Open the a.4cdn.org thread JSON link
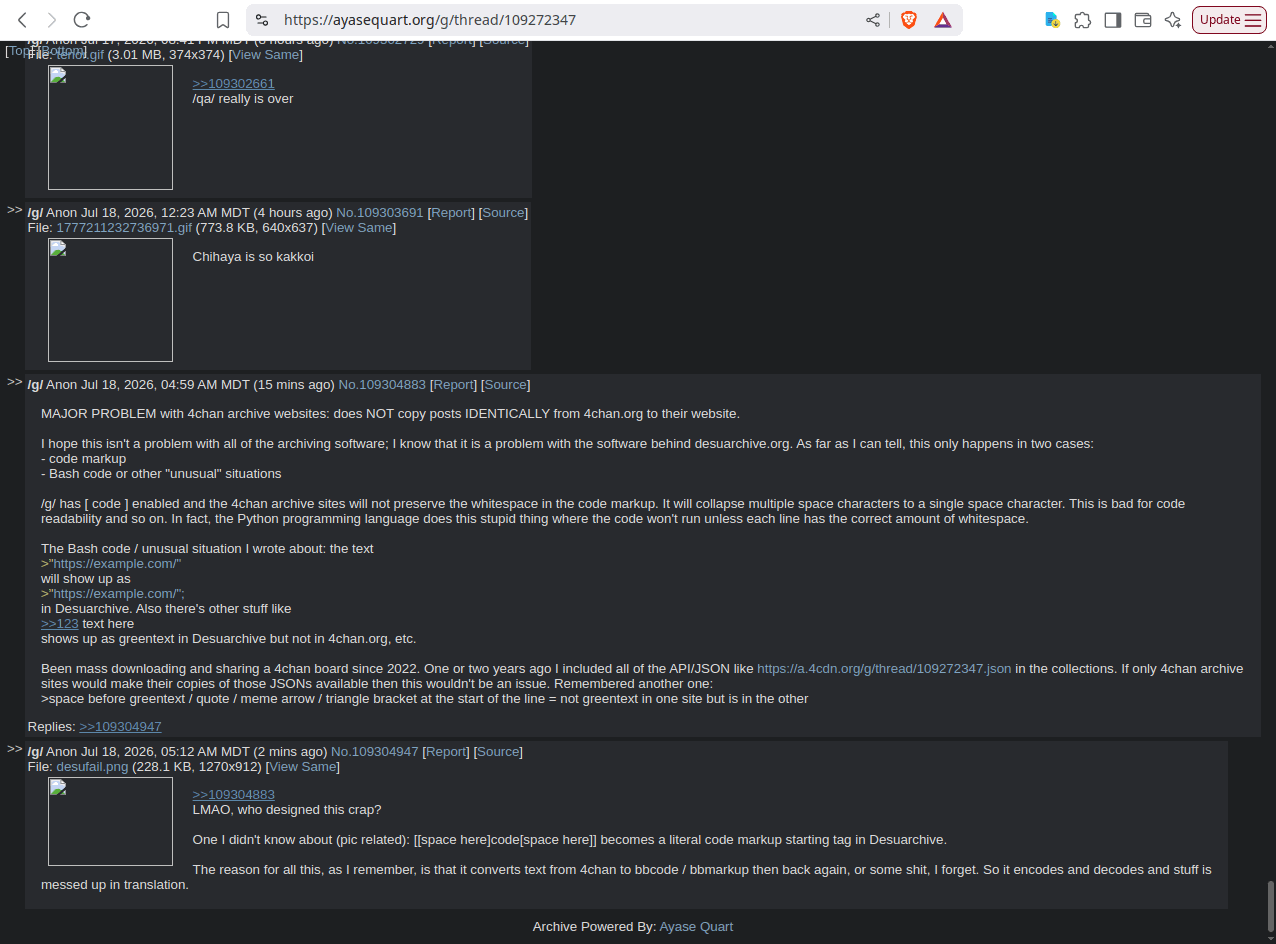This screenshot has width=1276, height=944. (884, 669)
